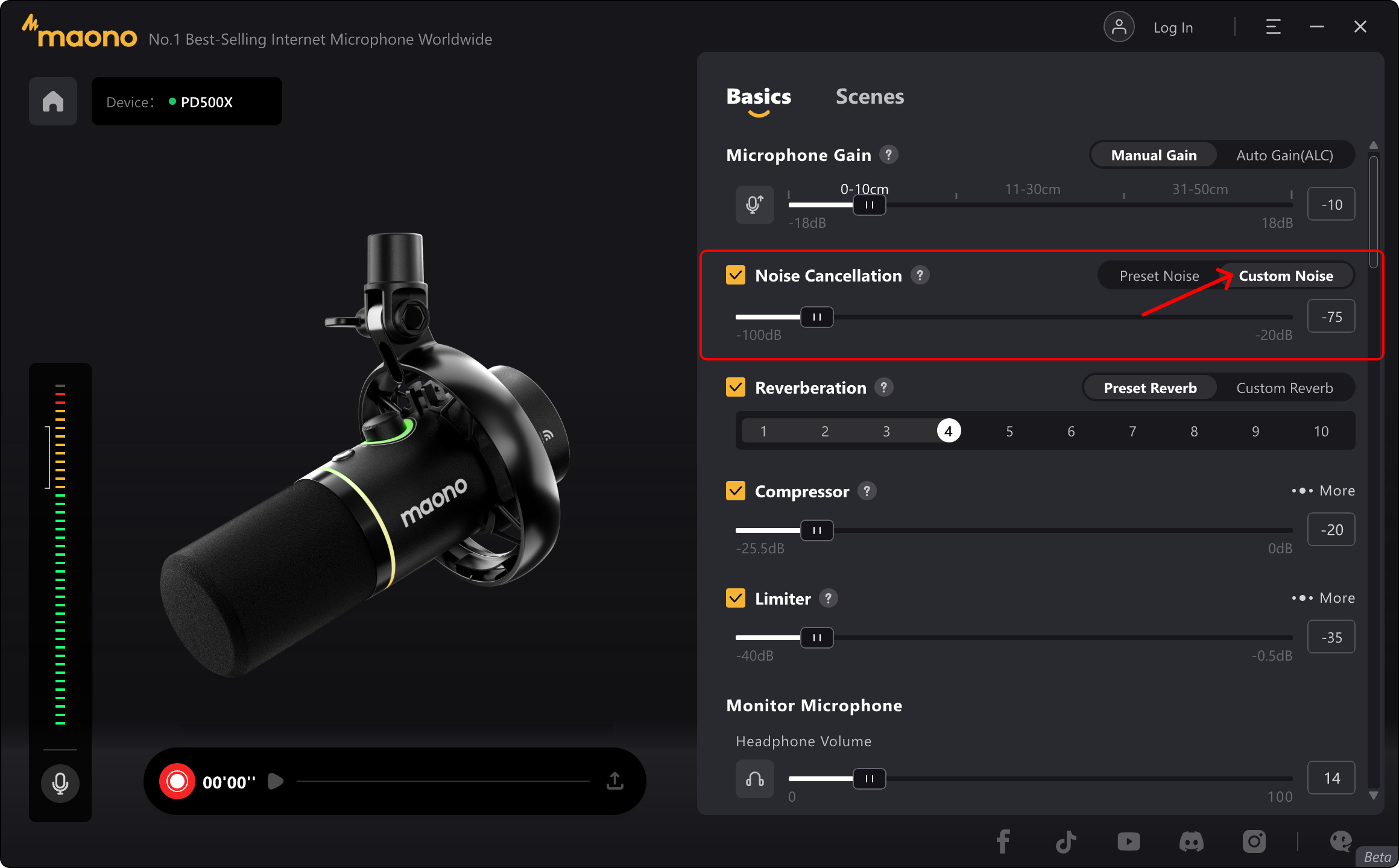This screenshot has height=868, width=1399.
Task: Select reverb preset 7
Action: pos(1132,431)
